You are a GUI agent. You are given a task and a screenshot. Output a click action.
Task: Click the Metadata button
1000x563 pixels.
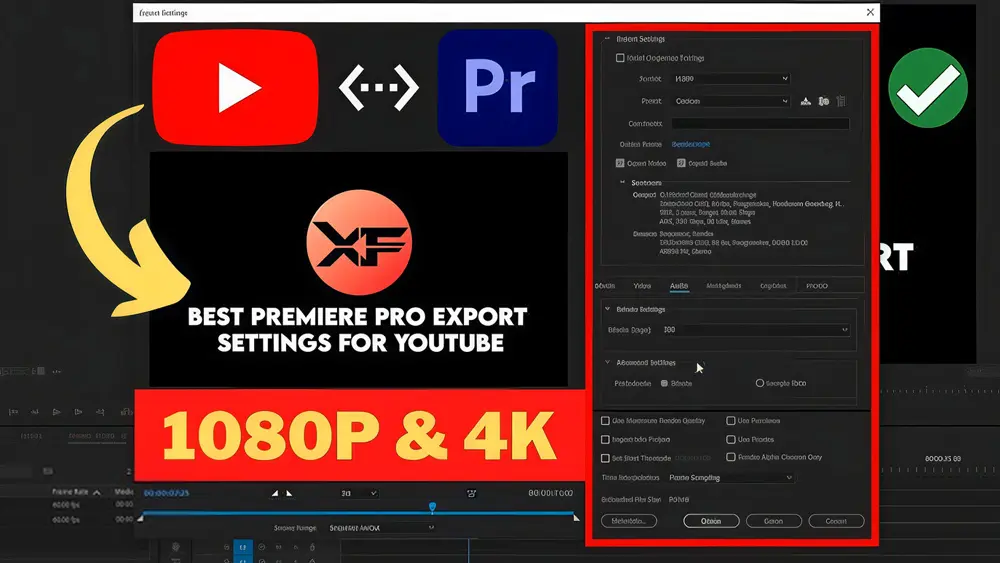coord(629,521)
